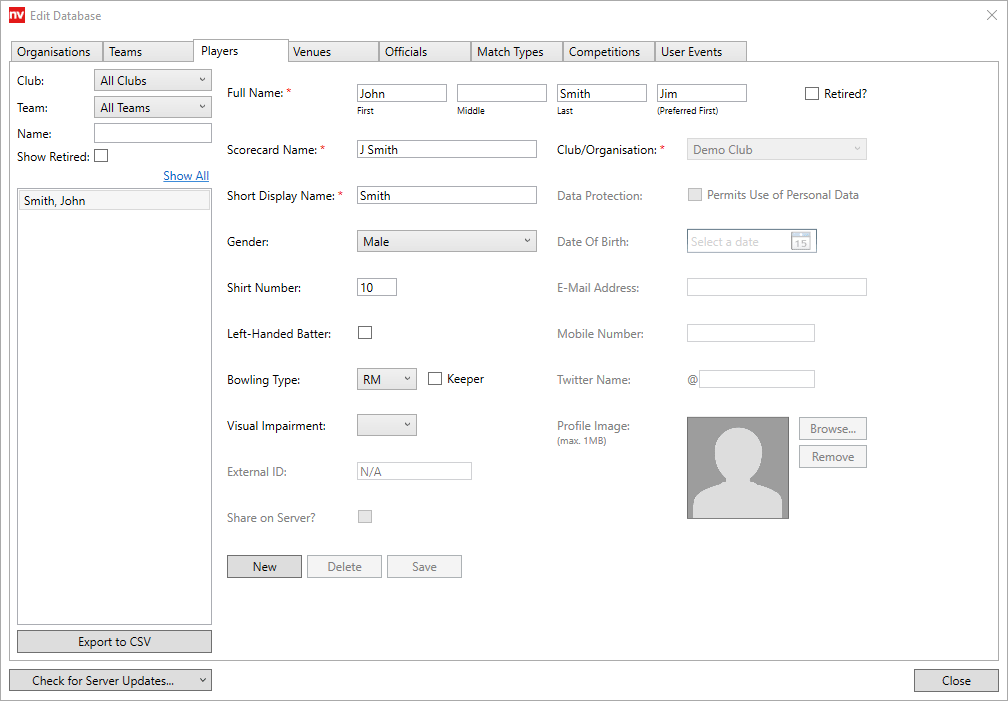Switch to the Teams tab
This screenshot has height=701, width=1008.
tap(126, 52)
